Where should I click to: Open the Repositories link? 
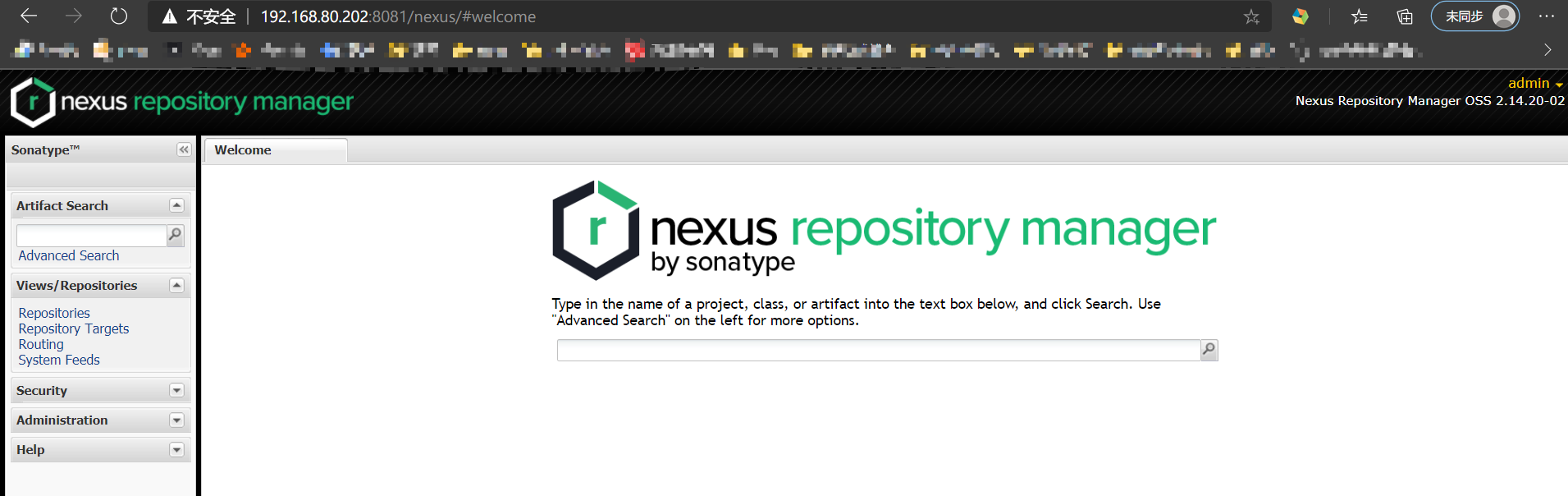click(54, 314)
